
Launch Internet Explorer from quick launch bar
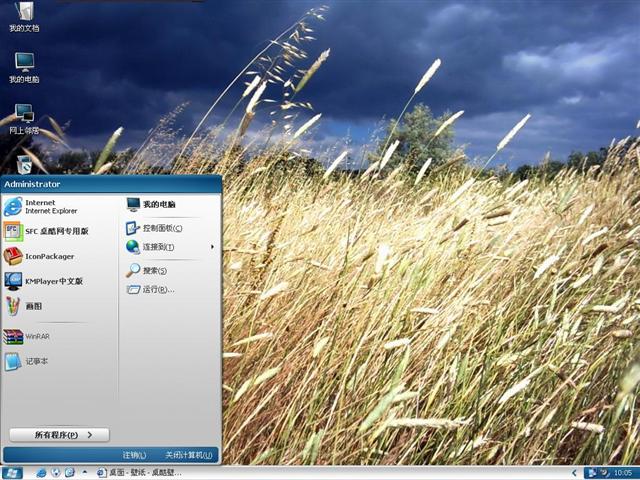[41, 473]
